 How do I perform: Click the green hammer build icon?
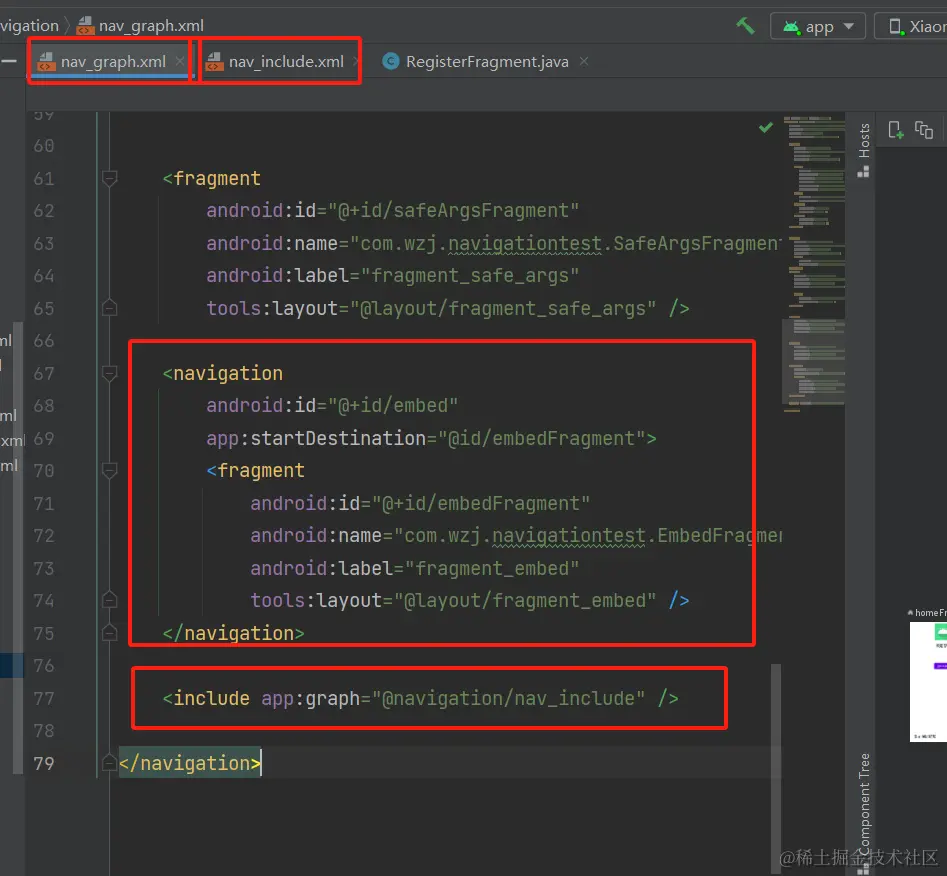click(x=745, y=26)
